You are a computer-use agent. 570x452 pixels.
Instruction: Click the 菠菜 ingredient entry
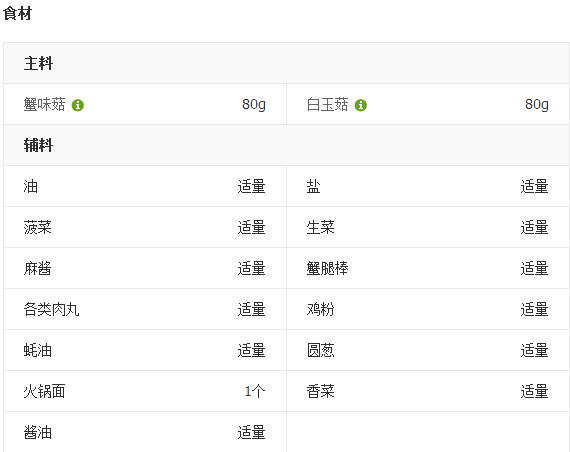click(x=37, y=228)
